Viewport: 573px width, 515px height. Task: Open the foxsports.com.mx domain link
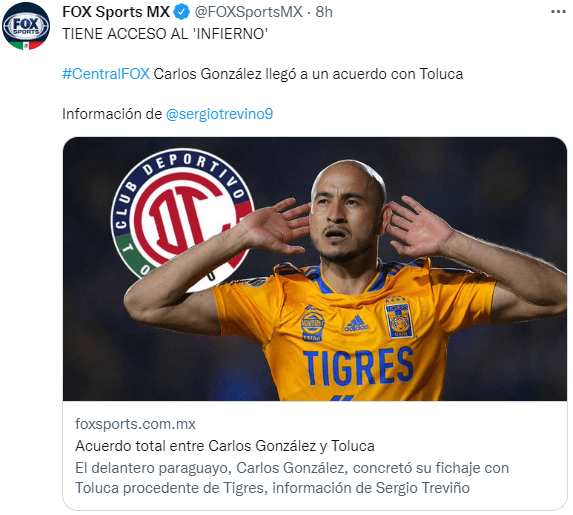(x=135, y=424)
